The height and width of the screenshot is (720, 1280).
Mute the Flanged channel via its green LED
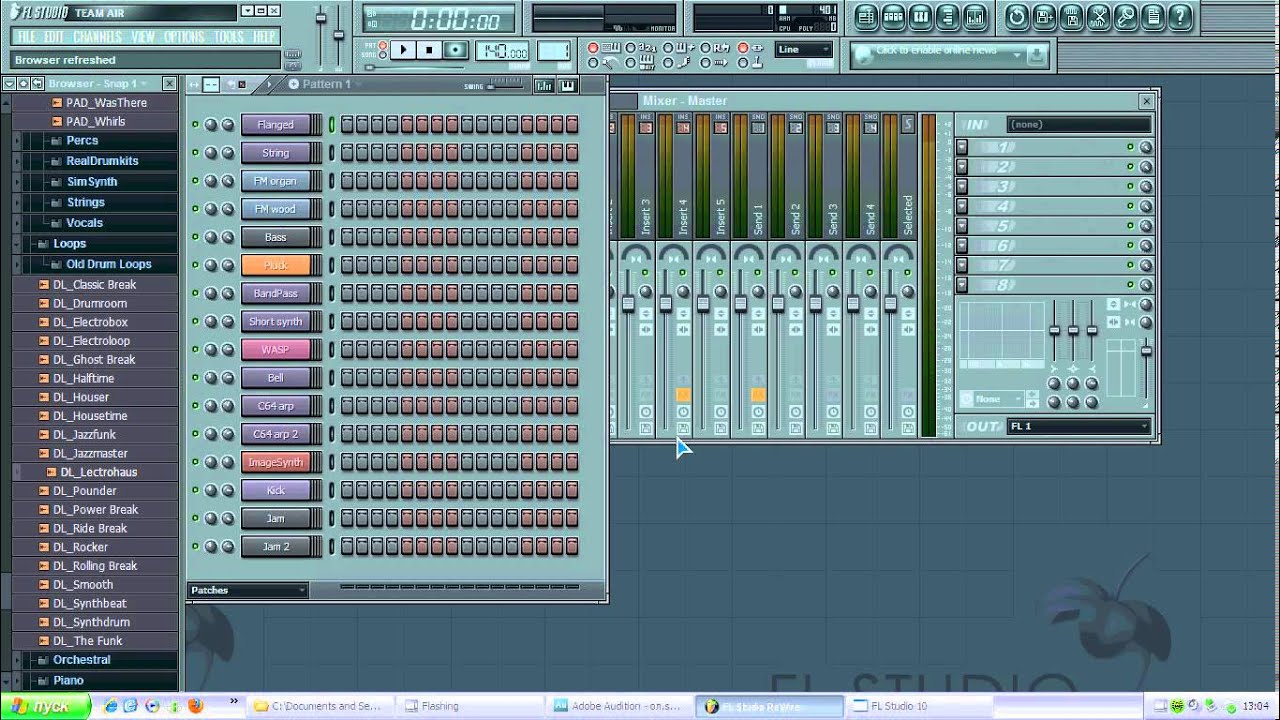195,125
